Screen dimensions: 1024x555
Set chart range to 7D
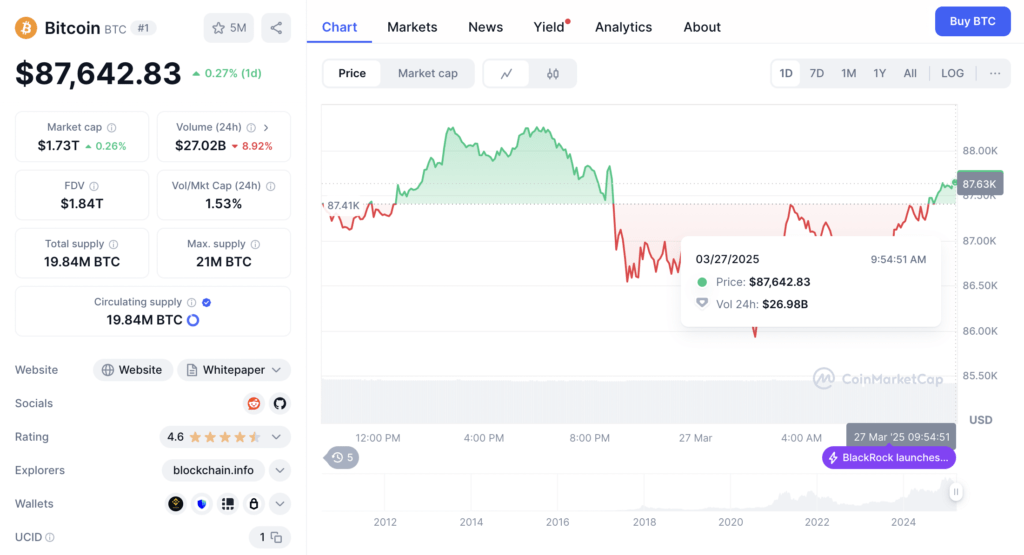pos(816,73)
